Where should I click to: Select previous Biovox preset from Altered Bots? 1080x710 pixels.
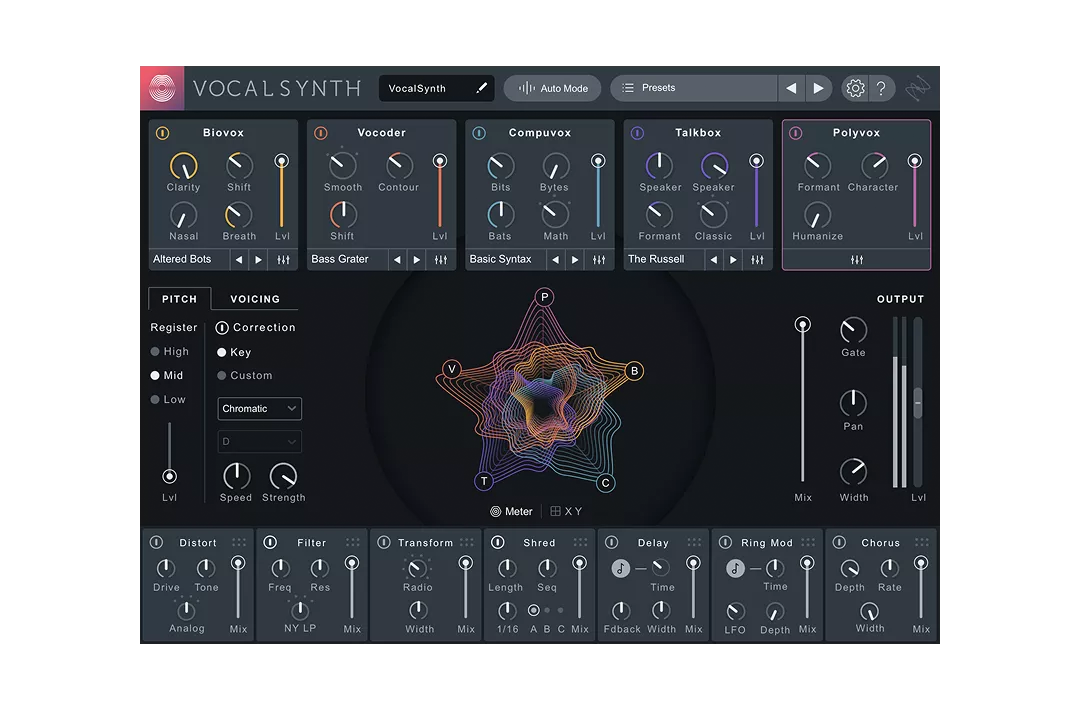point(239,260)
